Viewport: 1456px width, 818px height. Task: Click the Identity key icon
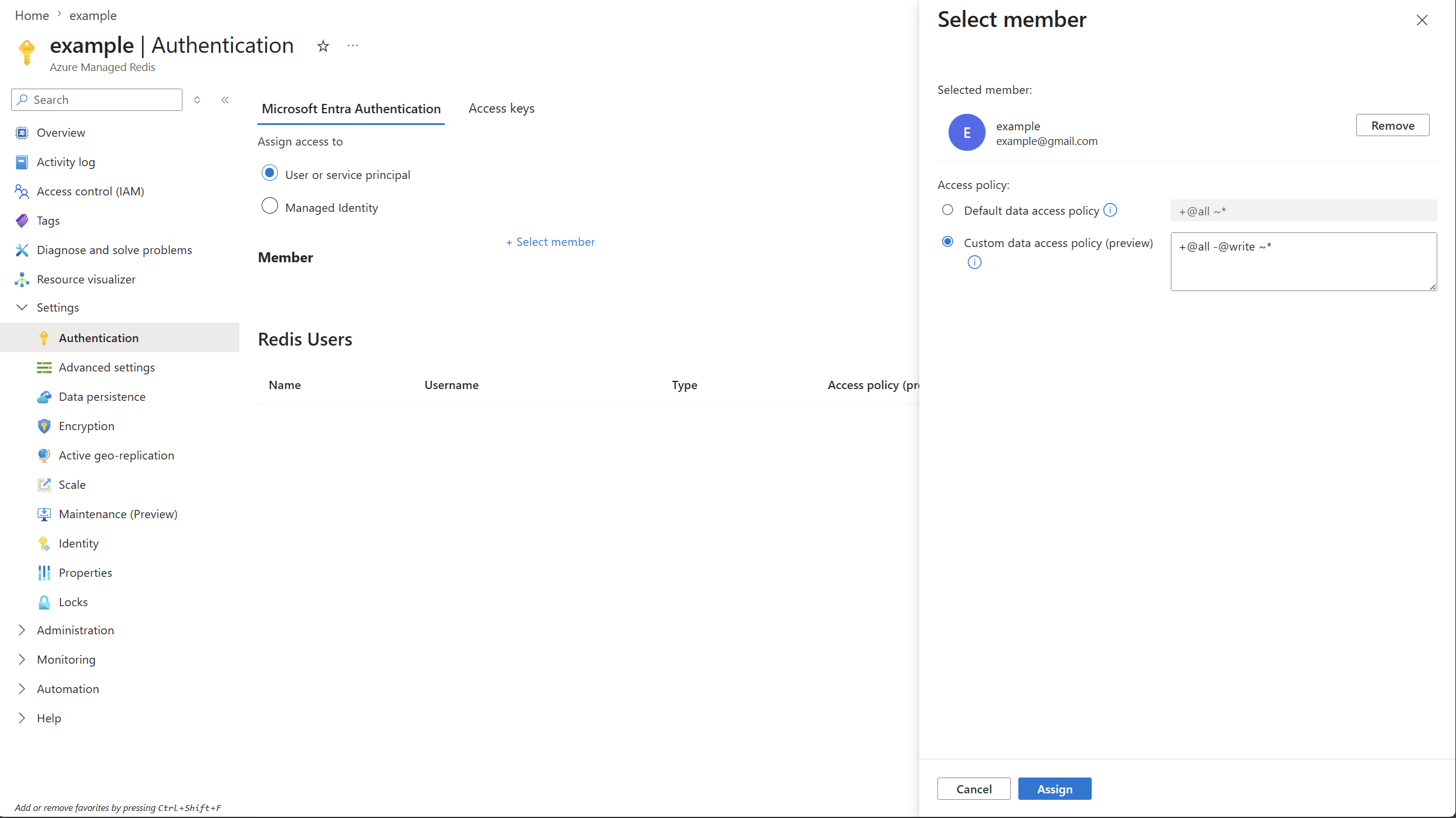(44, 543)
